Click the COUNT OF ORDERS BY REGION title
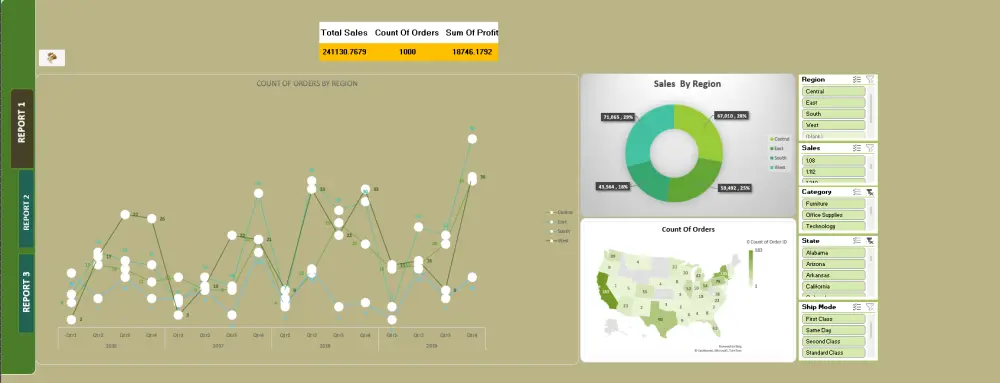This screenshot has height=383, width=1000. (307, 83)
